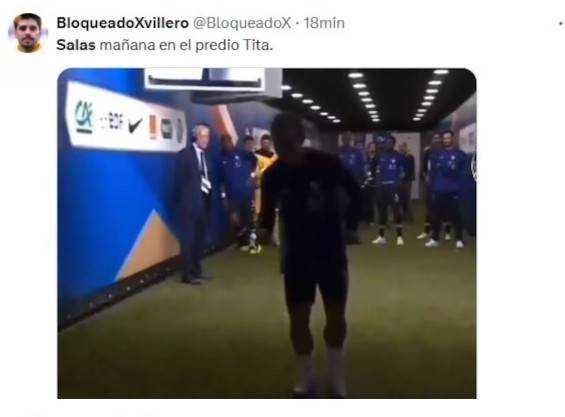Click the bold word Salas
565x417 pixels.
pyautogui.click(x=76, y=45)
